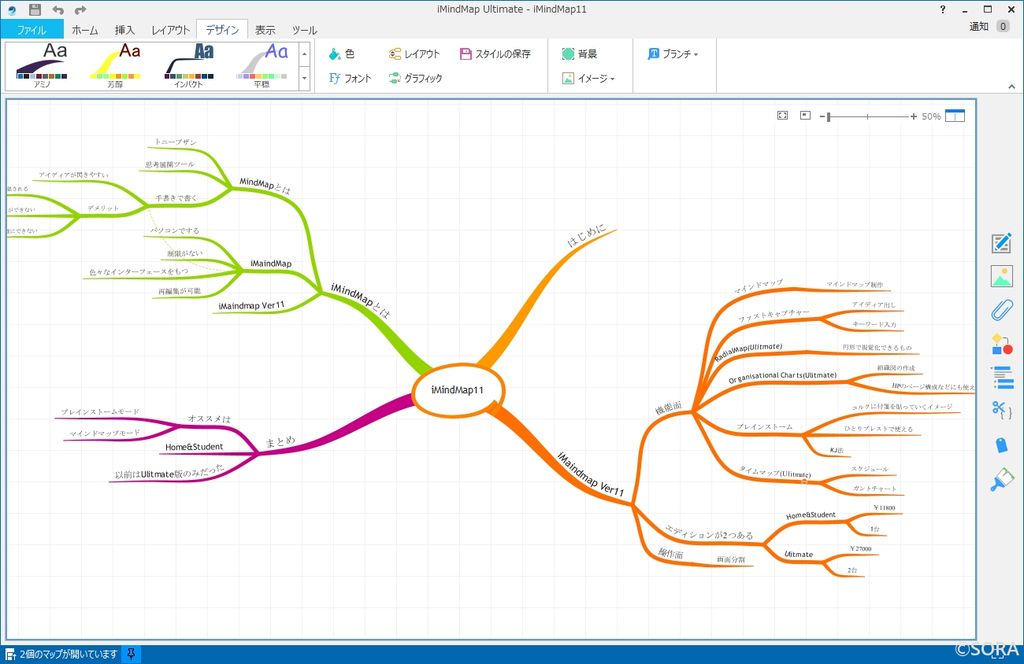1024x664 pixels.
Task: Open the ホーム ribbon tab
Action: tap(83, 29)
